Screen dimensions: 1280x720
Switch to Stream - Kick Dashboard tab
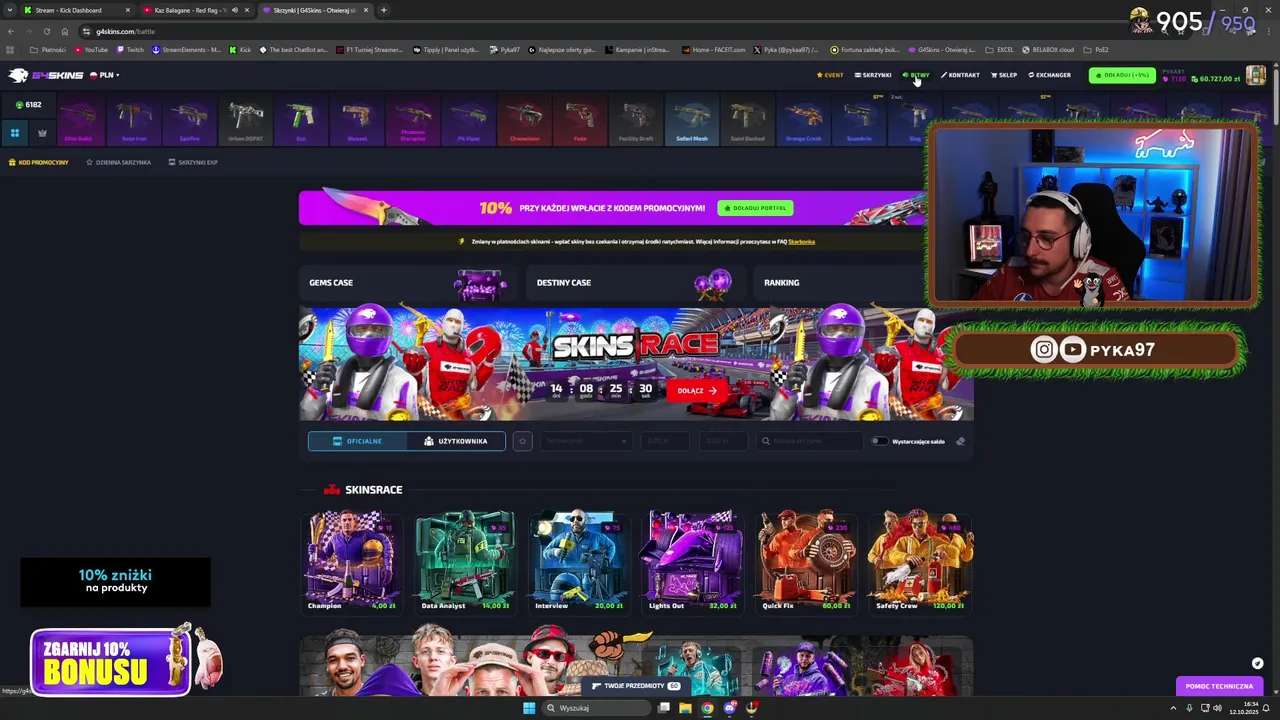point(76,10)
